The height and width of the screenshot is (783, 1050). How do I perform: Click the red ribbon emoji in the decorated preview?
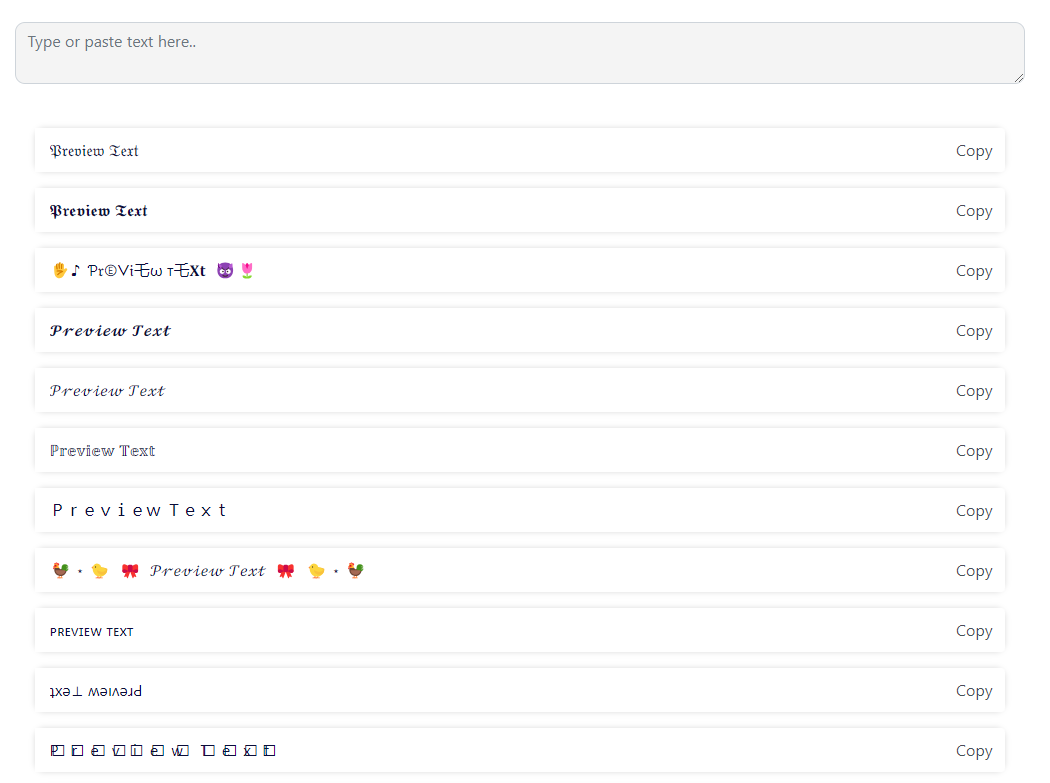point(129,570)
